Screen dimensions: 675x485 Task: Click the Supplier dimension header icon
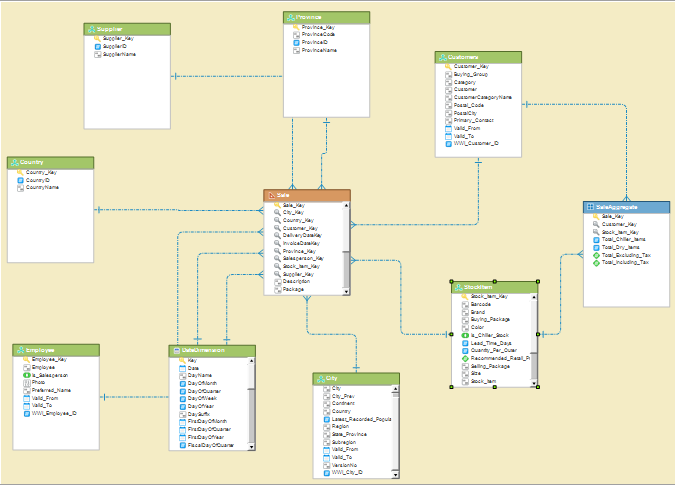point(91,30)
